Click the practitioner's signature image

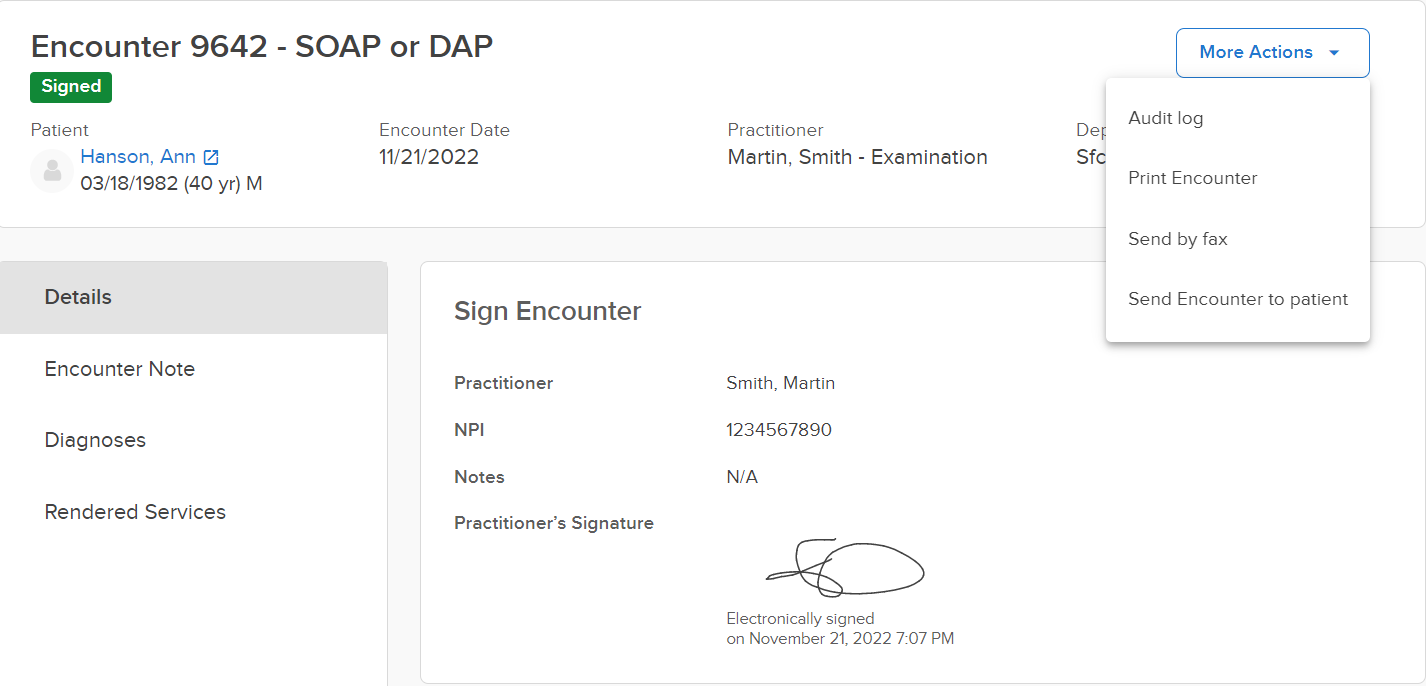tap(845, 567)
